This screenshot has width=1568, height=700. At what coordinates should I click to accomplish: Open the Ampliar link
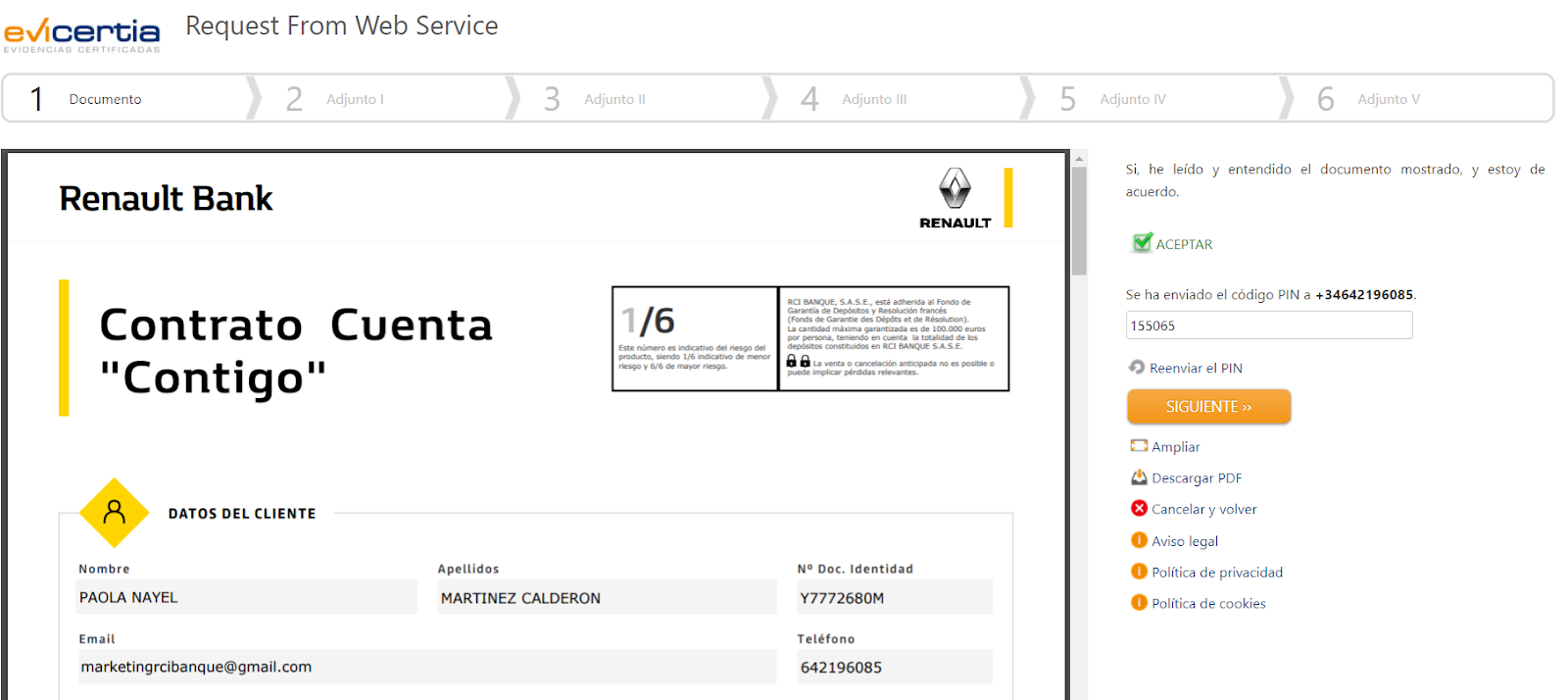pos(1175,446)
